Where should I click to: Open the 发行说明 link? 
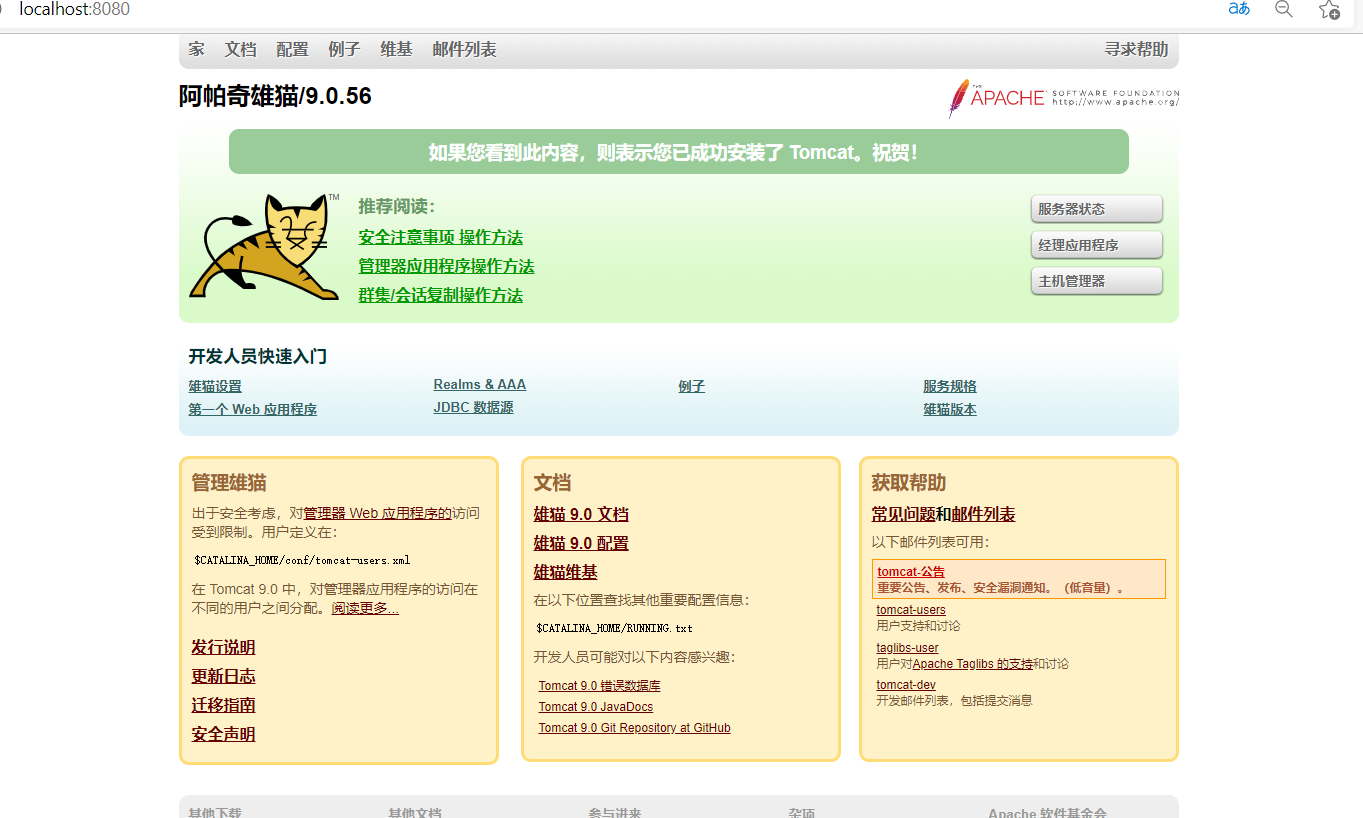(224, 647)
